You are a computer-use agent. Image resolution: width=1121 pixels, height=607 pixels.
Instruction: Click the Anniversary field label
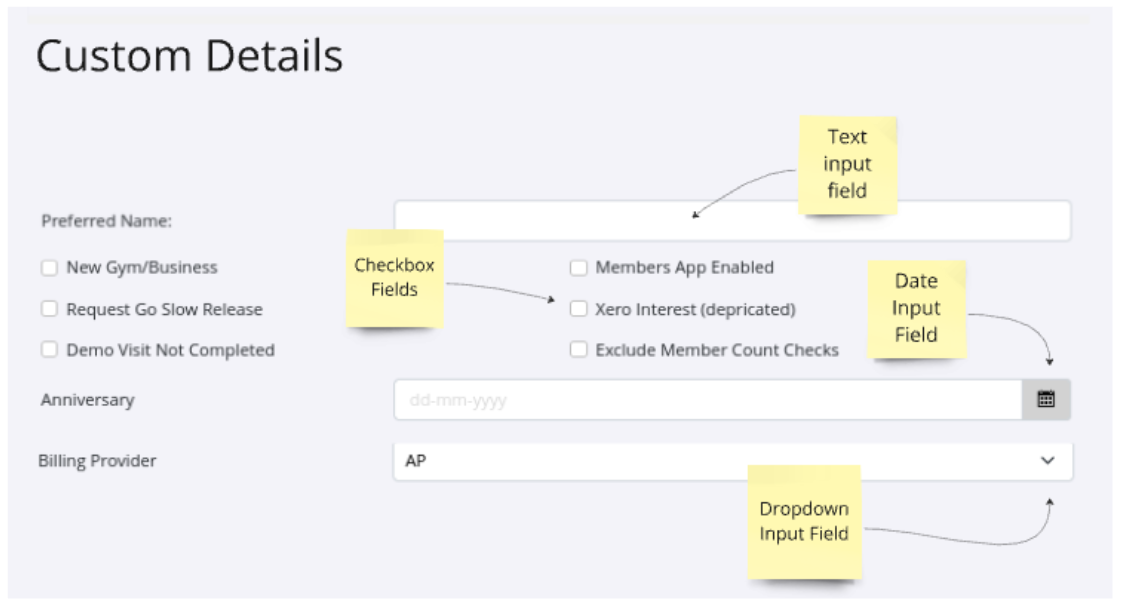point(87,400)
